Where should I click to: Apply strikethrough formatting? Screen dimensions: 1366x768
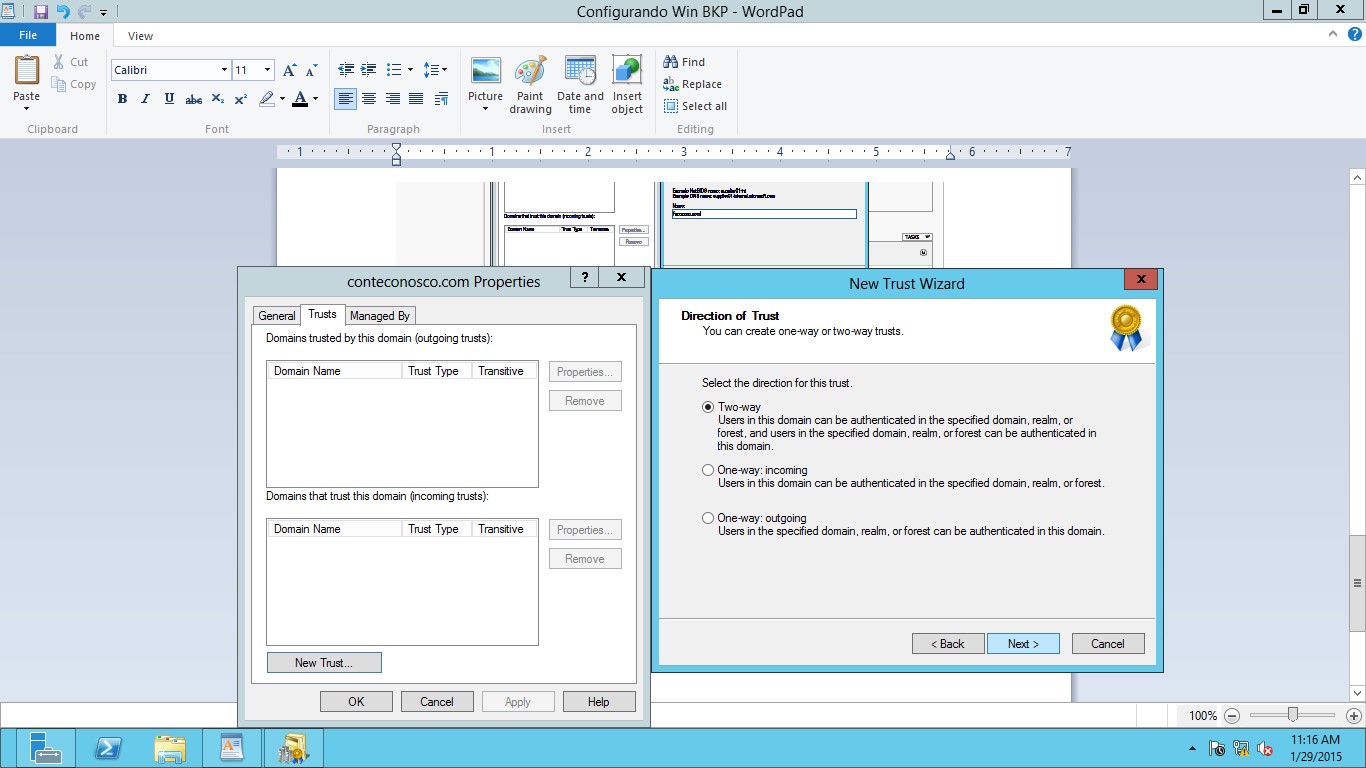[193, 99]
